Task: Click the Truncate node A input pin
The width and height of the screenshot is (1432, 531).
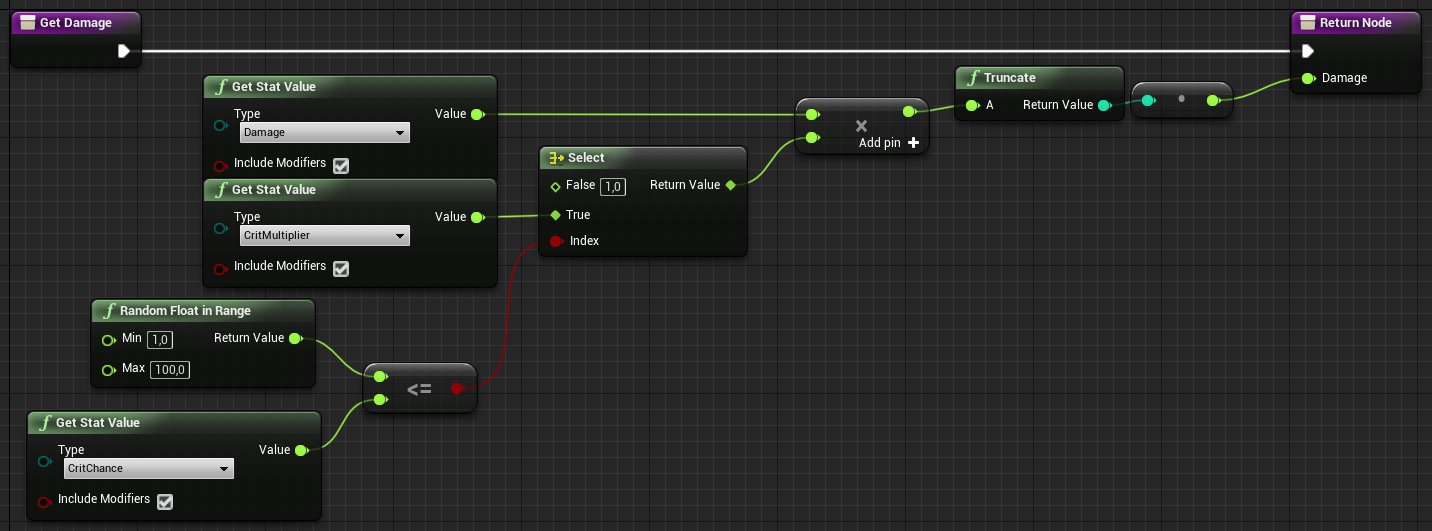Action: coord(972,105)
